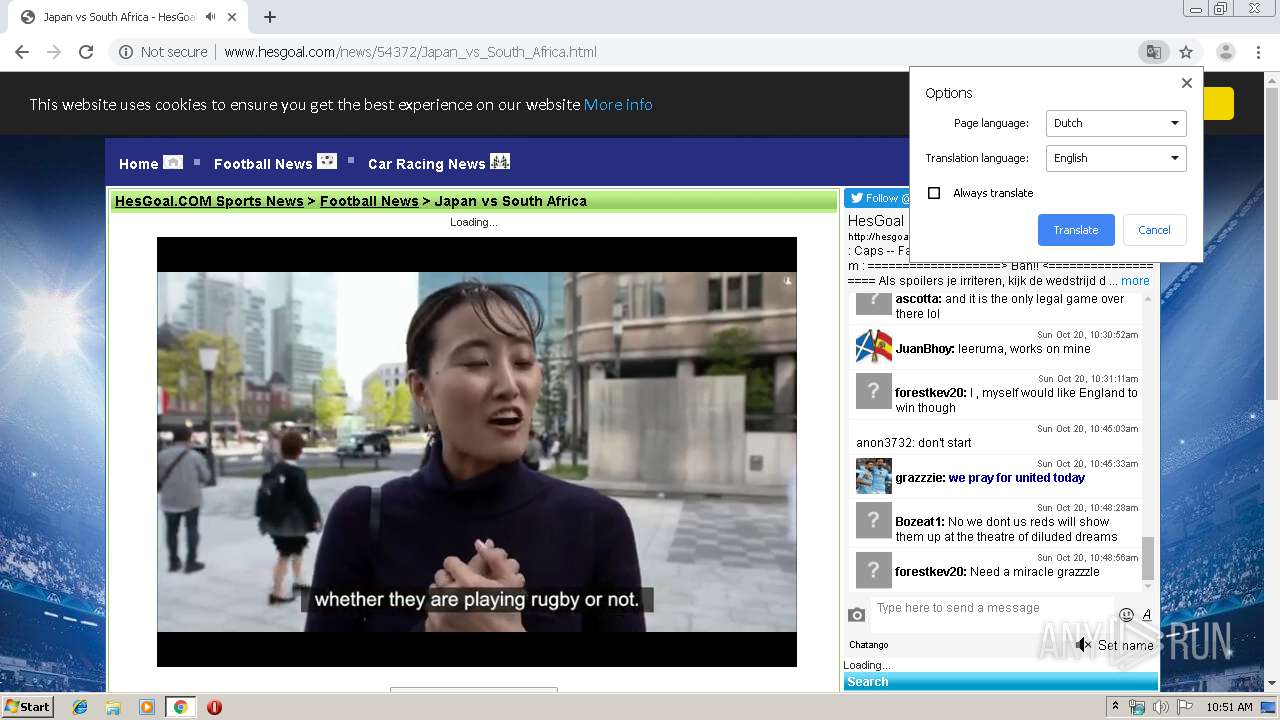Click the Action Center flag tray icon
Viewport: 1280px width, 720px height.
point(1185,707)
